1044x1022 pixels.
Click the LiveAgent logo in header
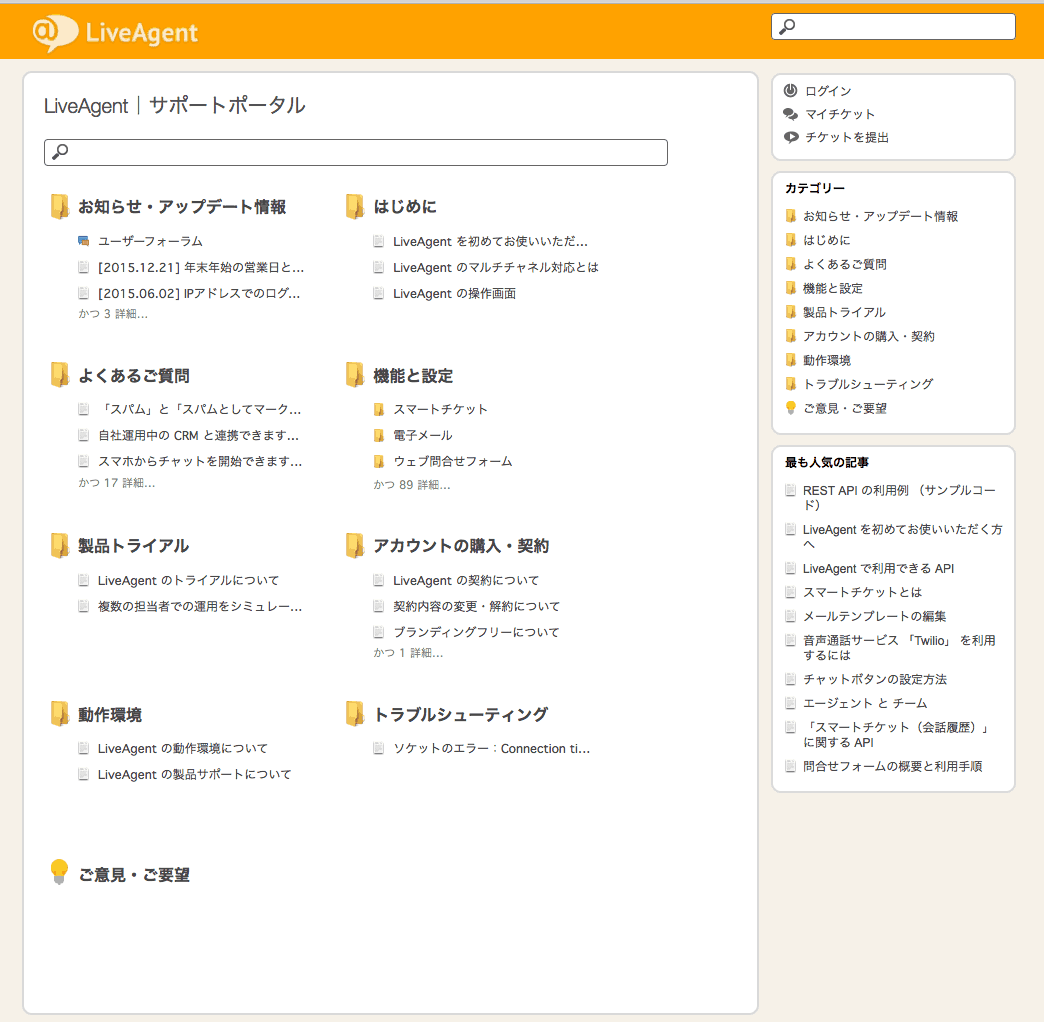tap(115, 33)
